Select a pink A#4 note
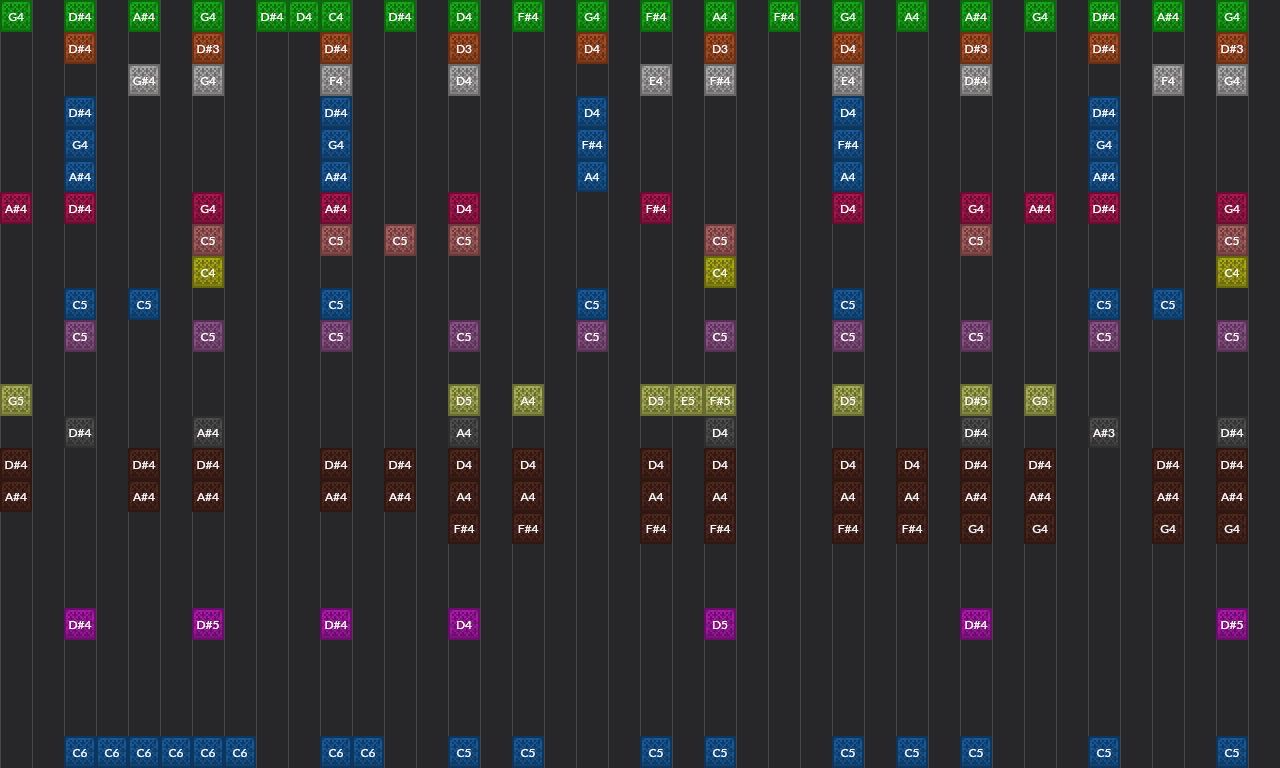This screenshot has height=768, width=1280. pyautogui.click(x=1040, y=209)
